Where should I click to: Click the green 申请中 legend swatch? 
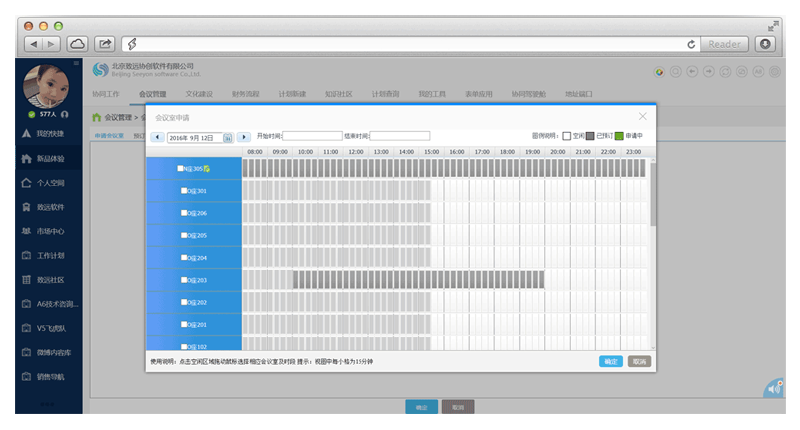point(619,136)
